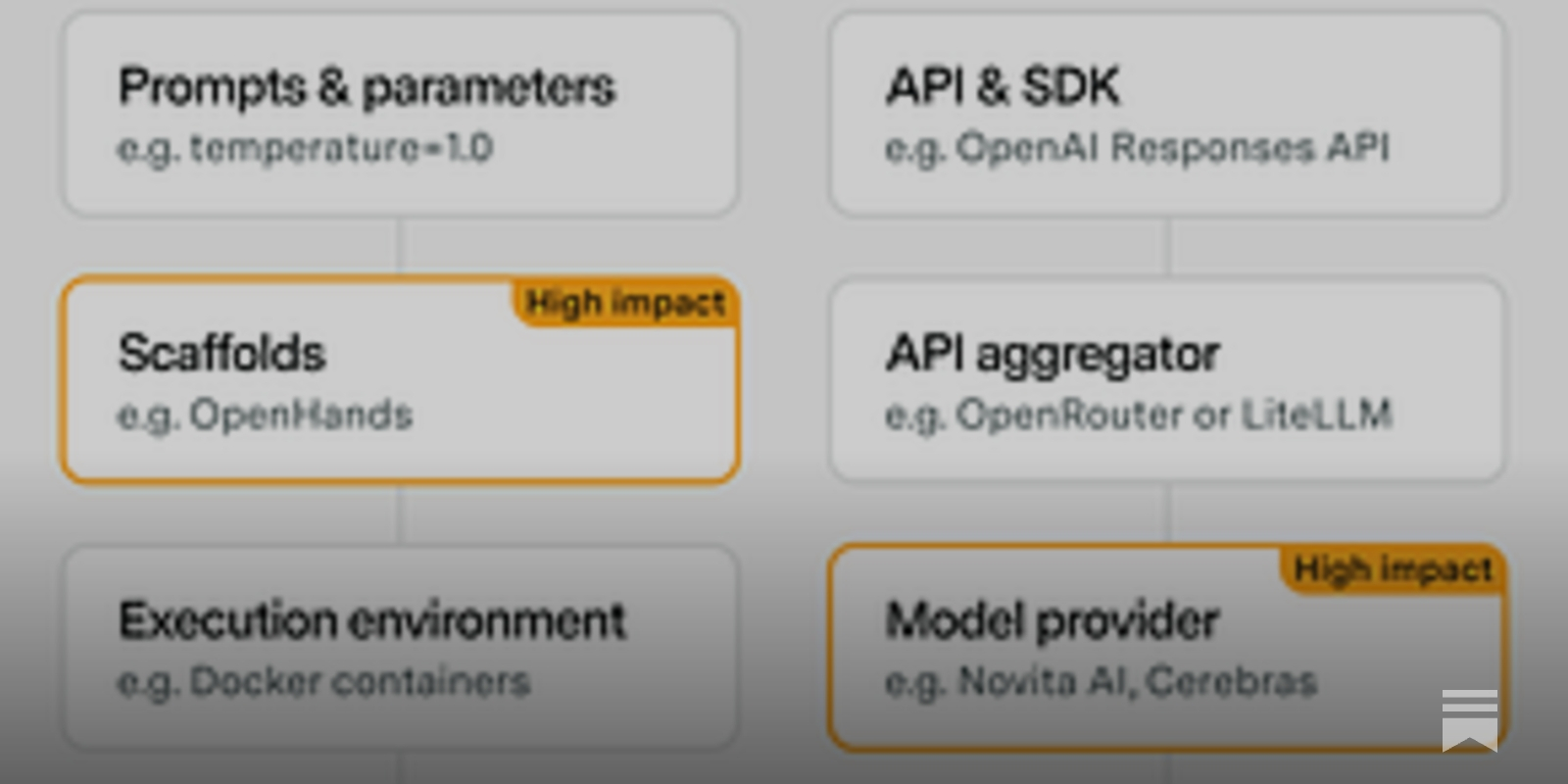1568x784 pixels.
Task: Open the Scaffolds card
Action: (400, 380)
